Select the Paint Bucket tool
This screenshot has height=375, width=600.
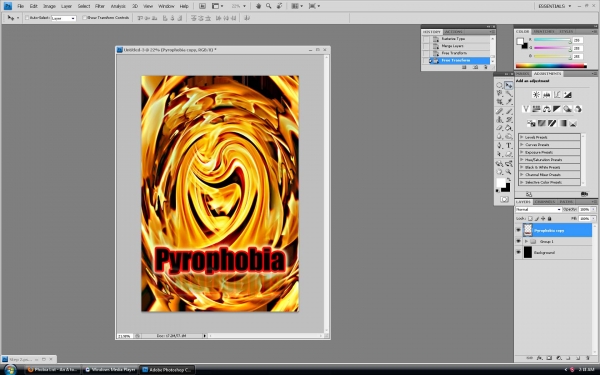509,128
